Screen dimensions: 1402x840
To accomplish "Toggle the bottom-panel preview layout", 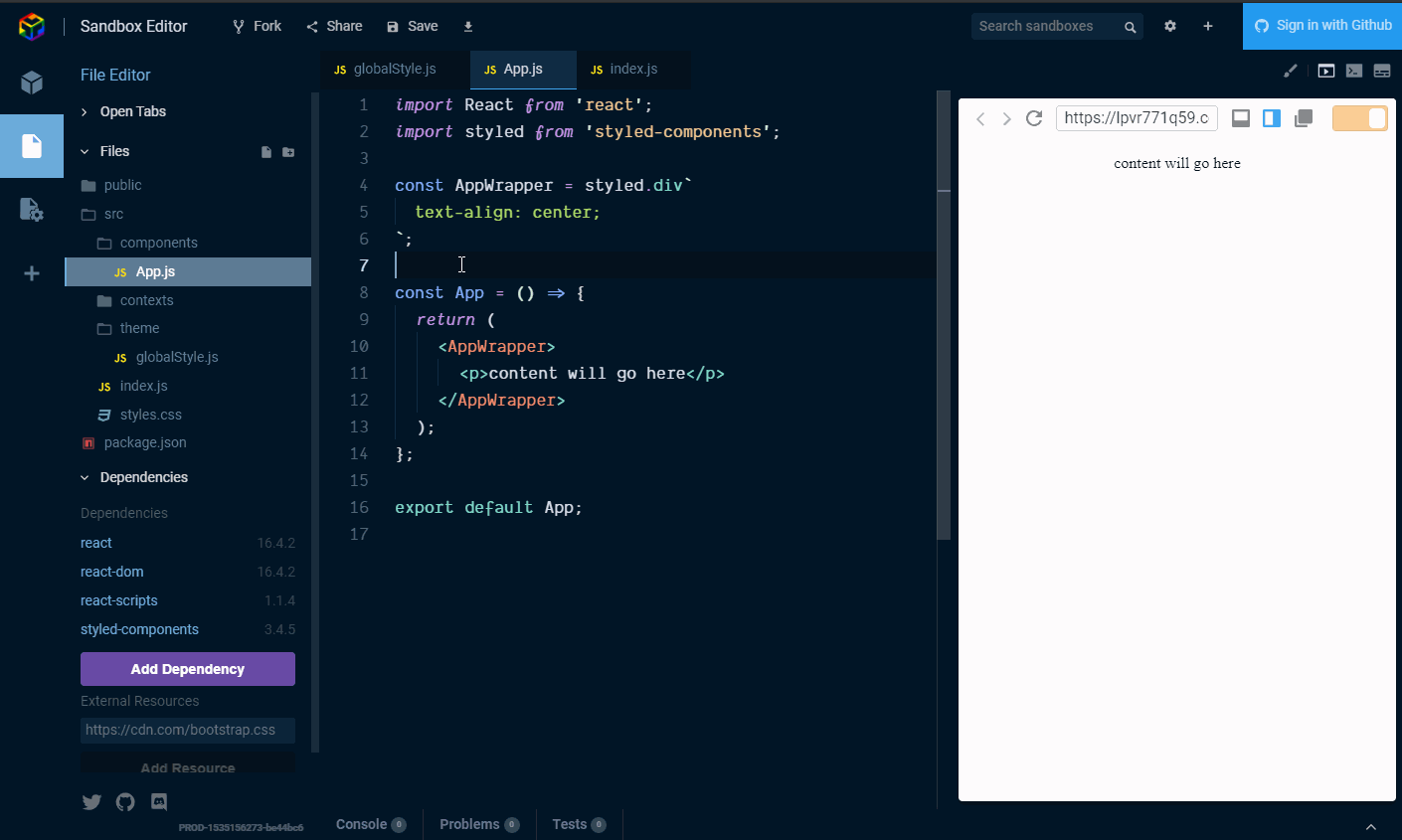I will (1240, 118).
